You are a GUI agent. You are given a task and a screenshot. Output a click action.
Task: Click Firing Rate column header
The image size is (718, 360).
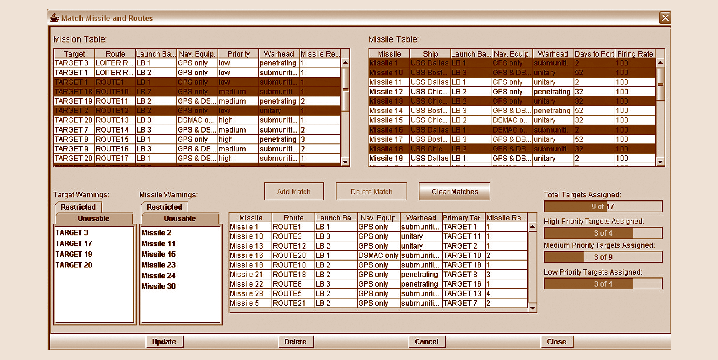click(635, 54)
